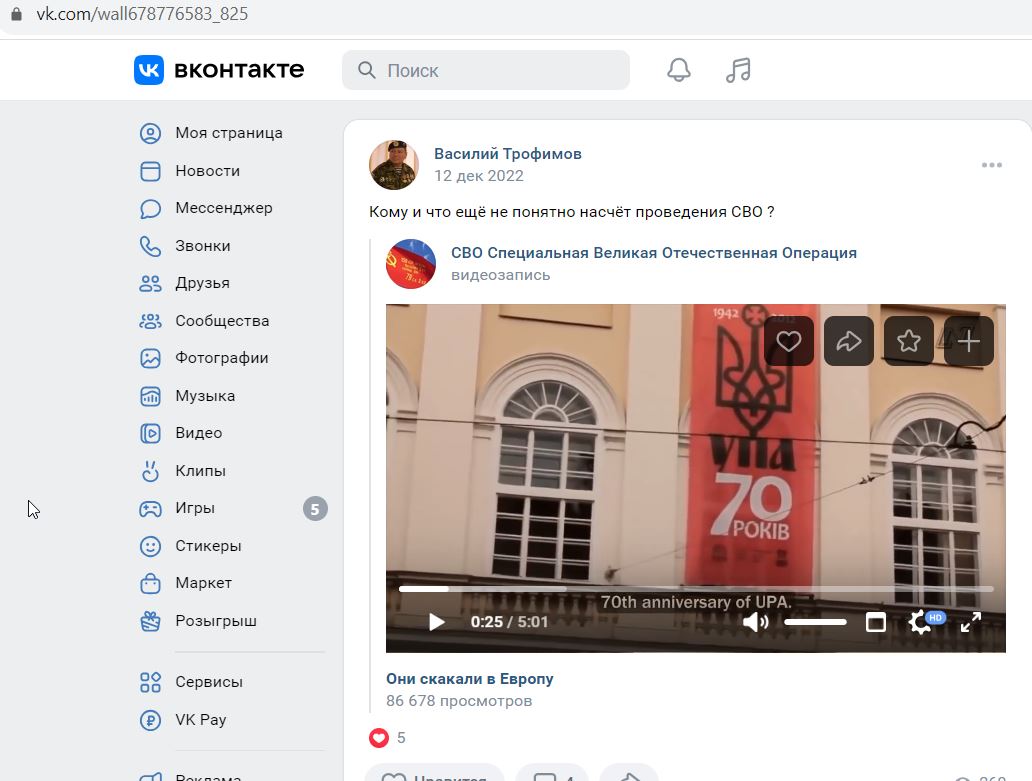Image resolution: width=1032 pixels, height=781 pixels.
Task: Open Мессенджер from sidebar
Action: point(224,208)
